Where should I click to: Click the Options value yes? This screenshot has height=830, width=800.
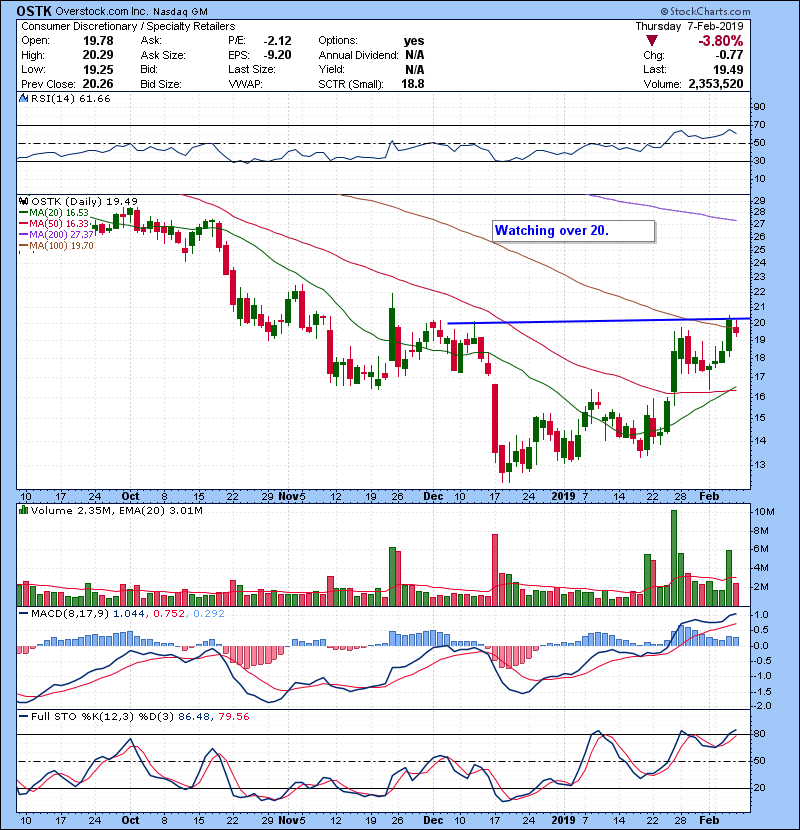(x=414, y=41)
